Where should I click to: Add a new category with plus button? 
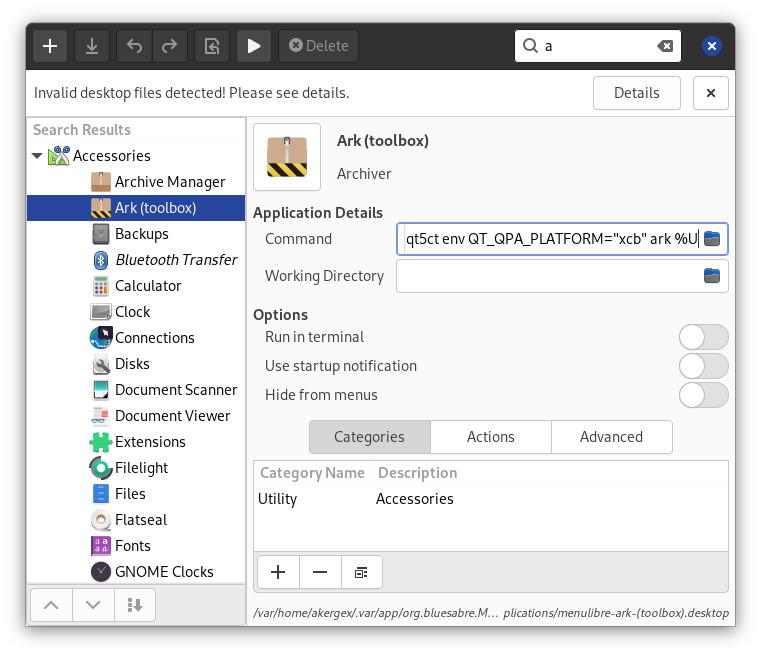(x=278, y=573)
